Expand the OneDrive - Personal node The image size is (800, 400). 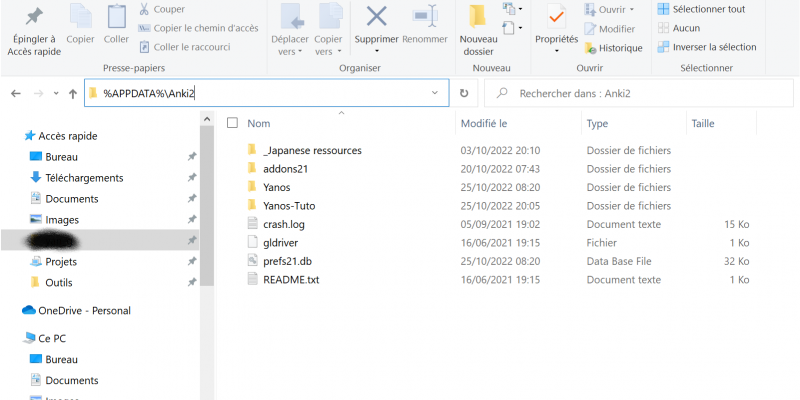point(13,311)
